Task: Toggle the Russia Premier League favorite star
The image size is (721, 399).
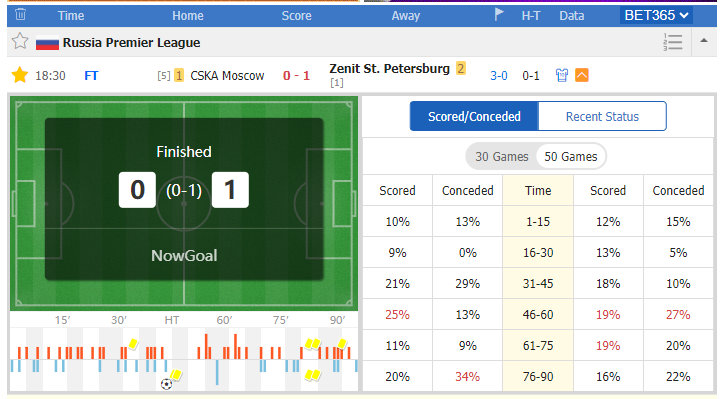Action: (20, 41)
